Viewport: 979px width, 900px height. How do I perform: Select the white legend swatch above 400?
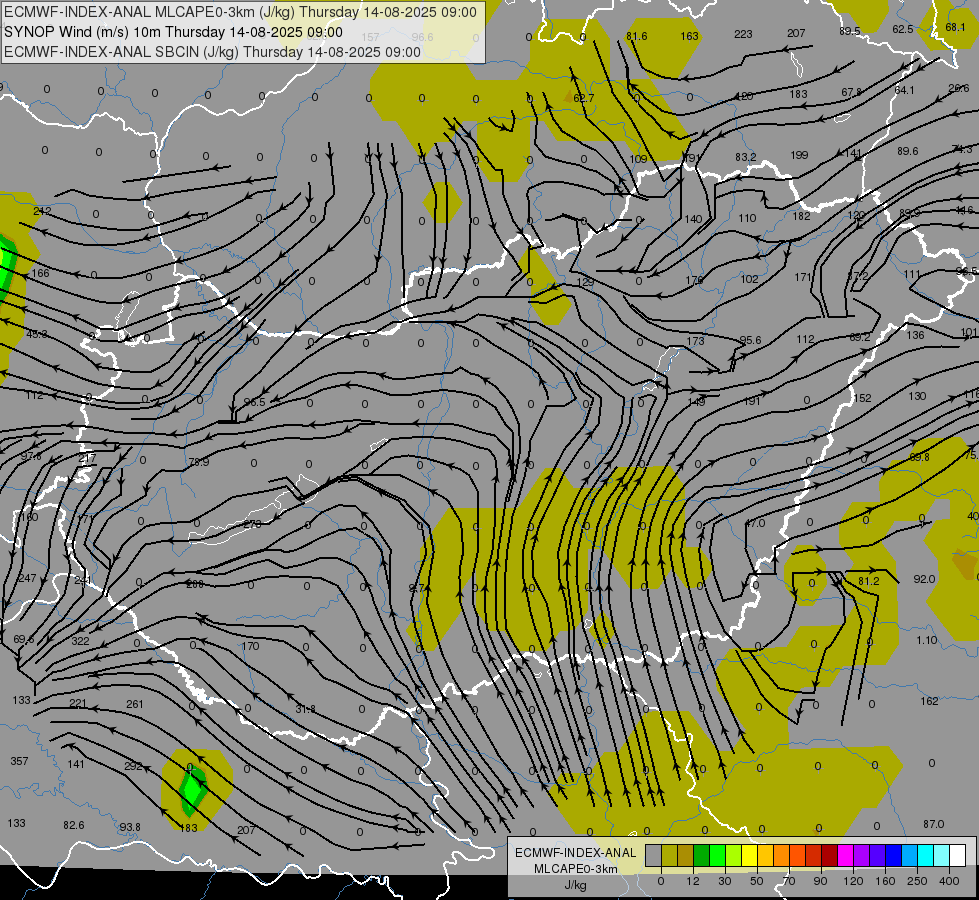957,856
